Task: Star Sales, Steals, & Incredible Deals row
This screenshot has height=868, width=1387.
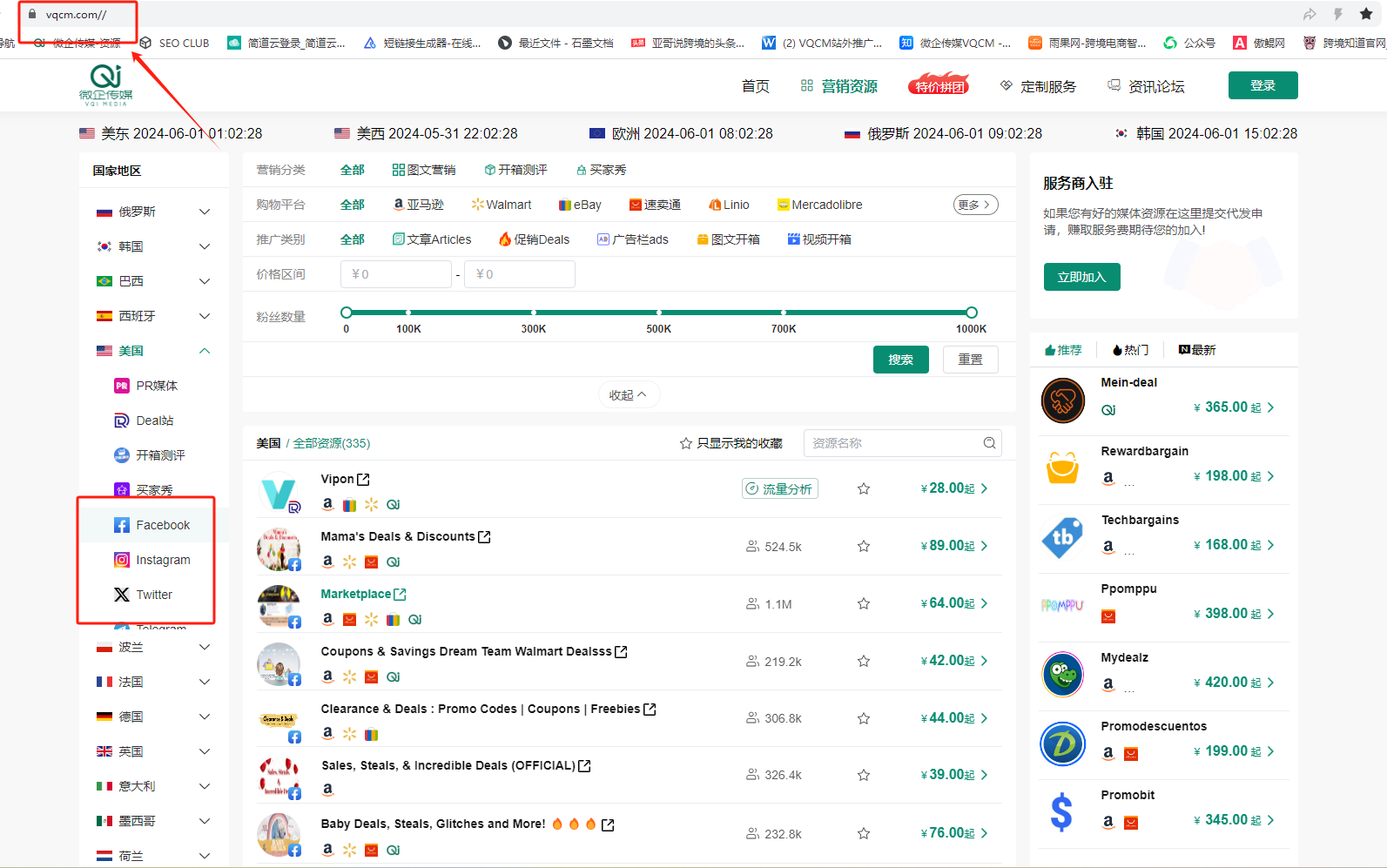Action: [x=864, y=775]
